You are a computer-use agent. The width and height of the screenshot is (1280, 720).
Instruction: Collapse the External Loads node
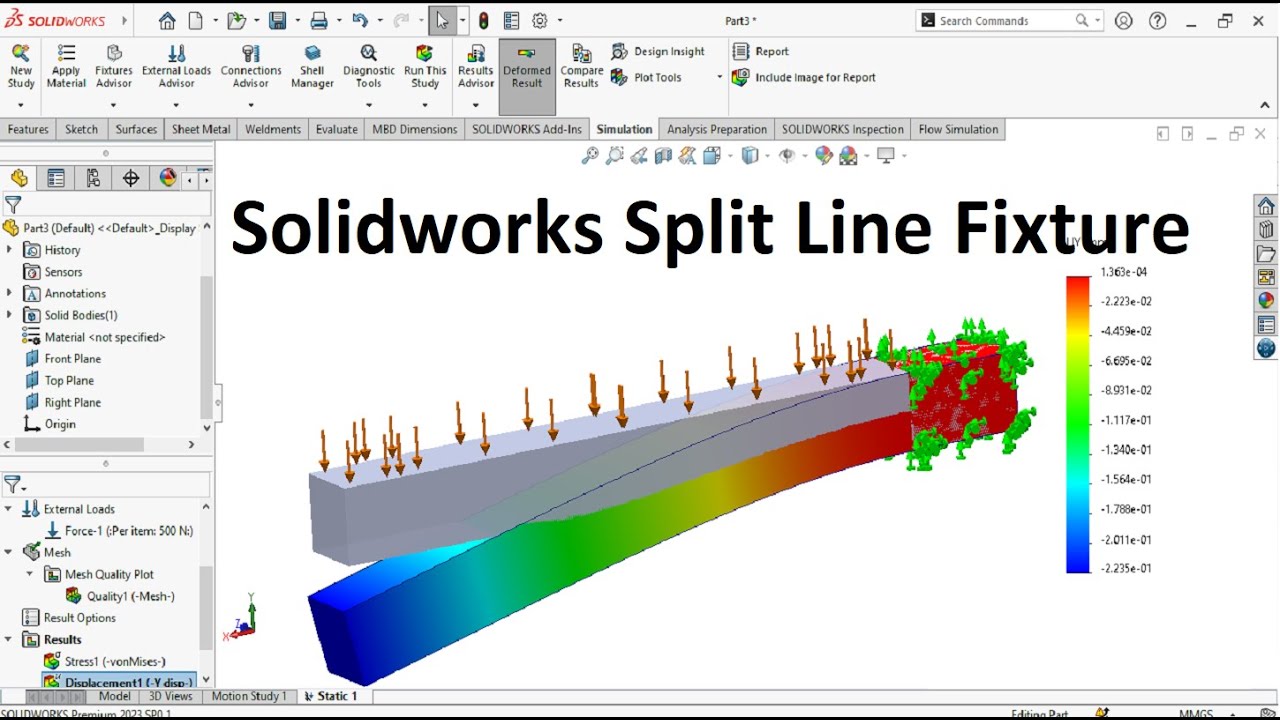pyautogui.click(x=10, y=509)
